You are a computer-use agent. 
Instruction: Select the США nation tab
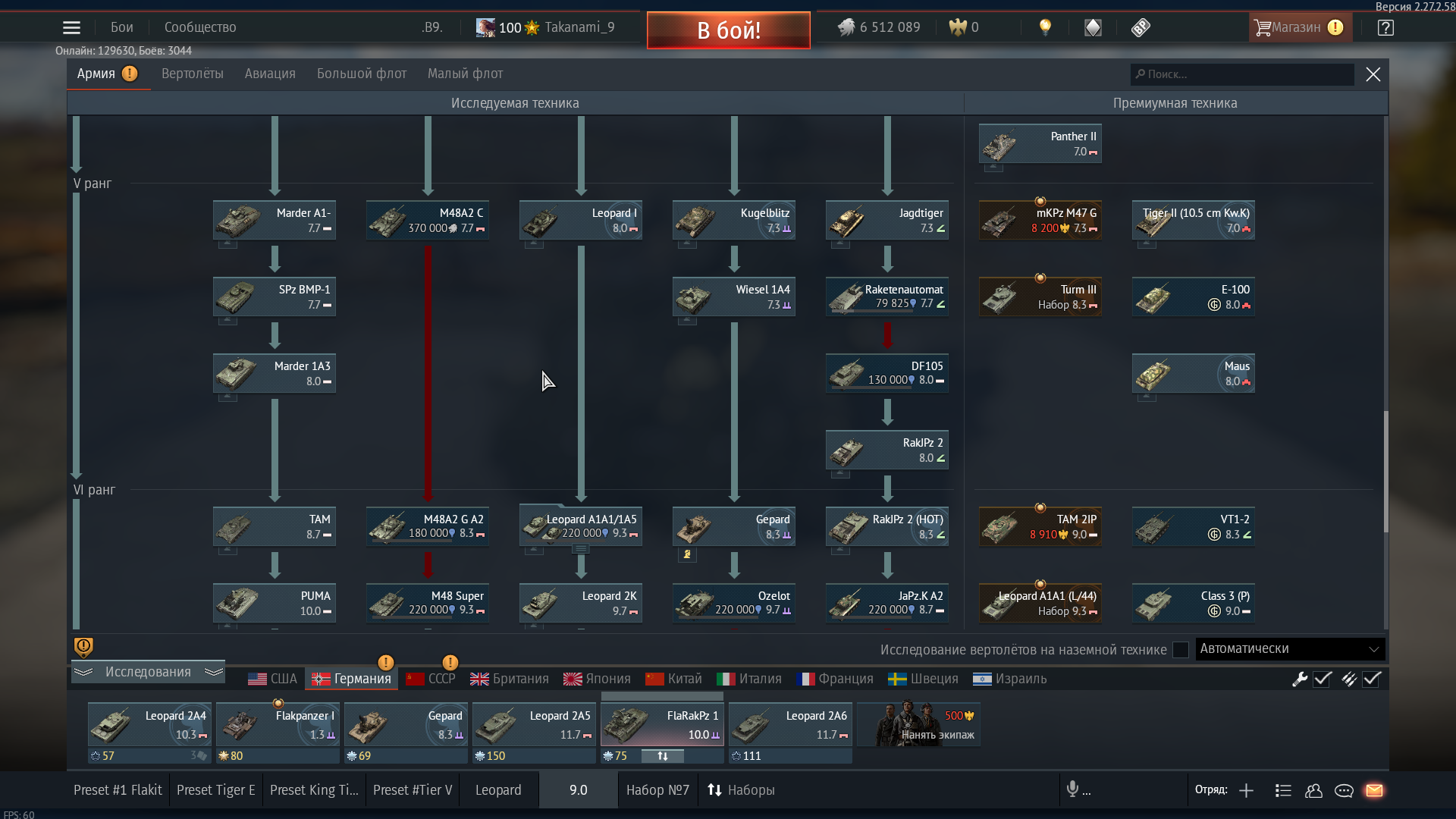pyautogui.click(x=273, y=679)
